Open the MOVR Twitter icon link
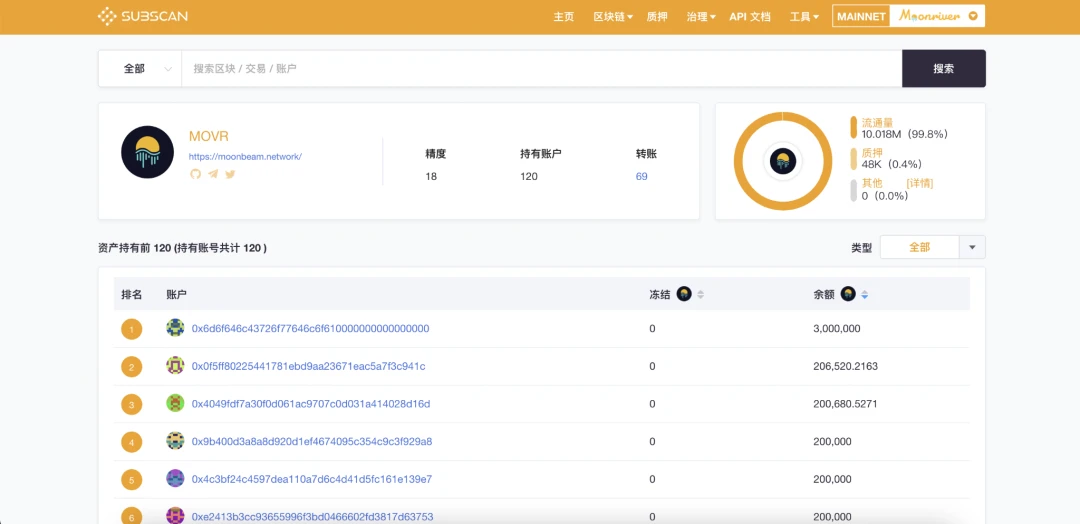The image size is (1080, 524). click(x=230, y=174)
